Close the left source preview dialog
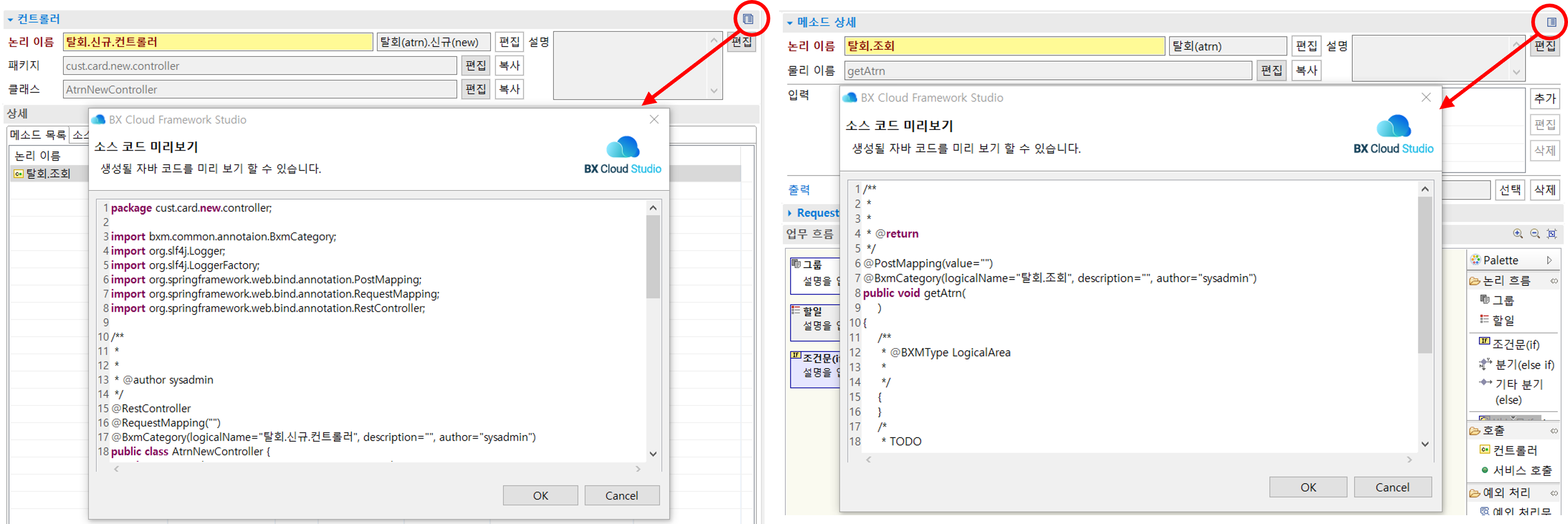The width and height of the screenshot is (1568, 524). pyautogui.click(x=654, y=119)
